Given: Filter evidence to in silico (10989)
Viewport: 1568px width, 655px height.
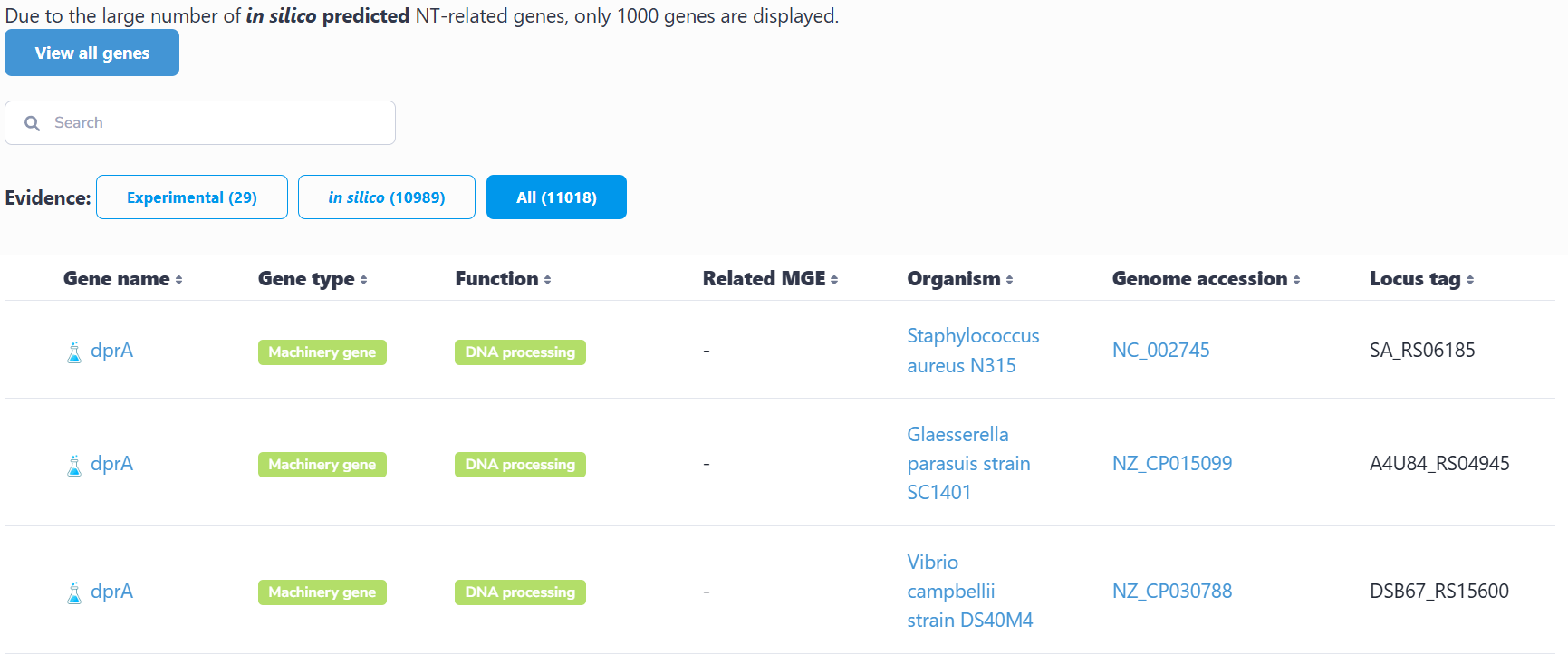Looking at the screenshot, I should tap(387, 197).
